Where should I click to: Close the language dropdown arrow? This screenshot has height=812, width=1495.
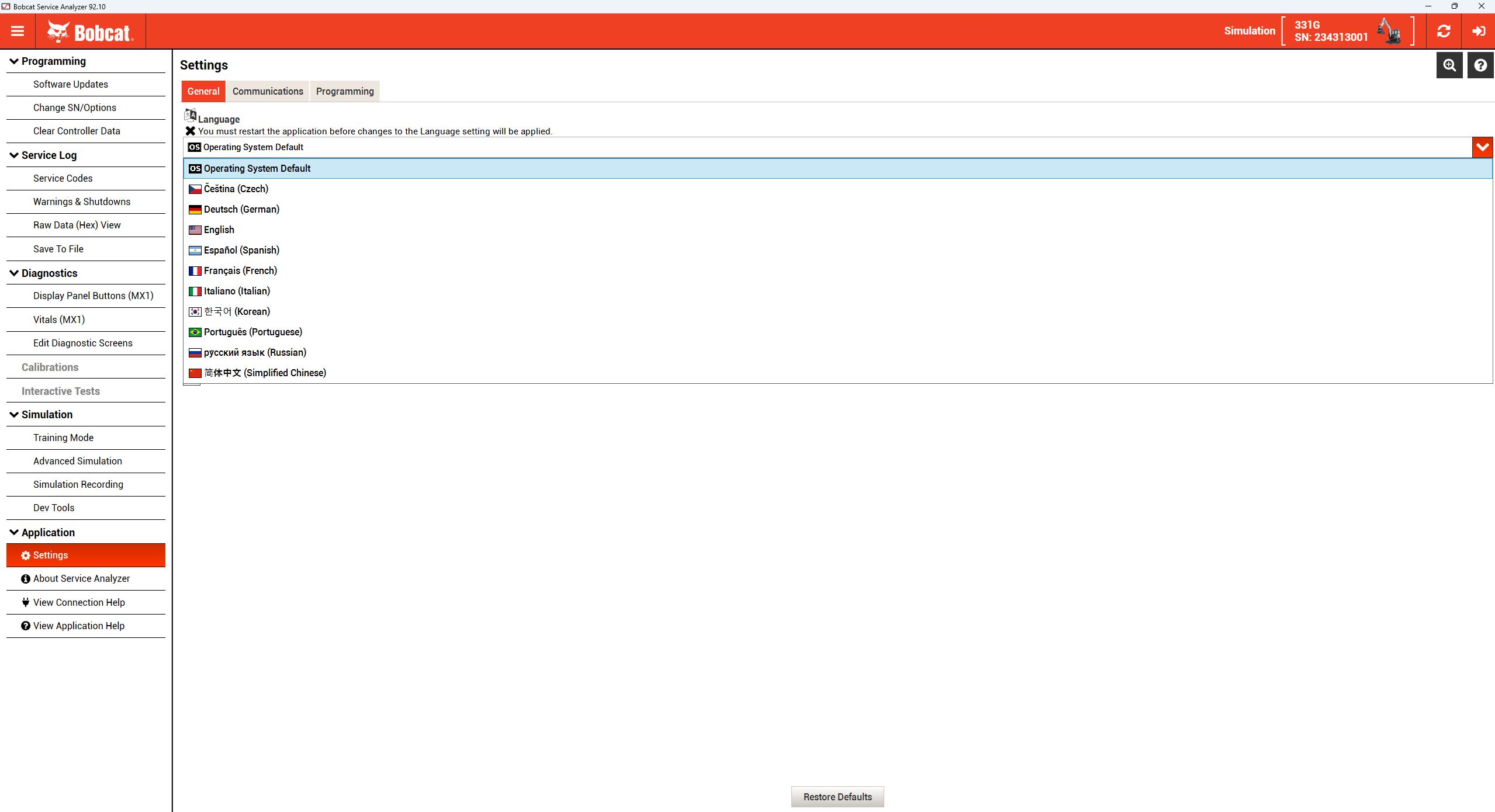point(1482,147)
